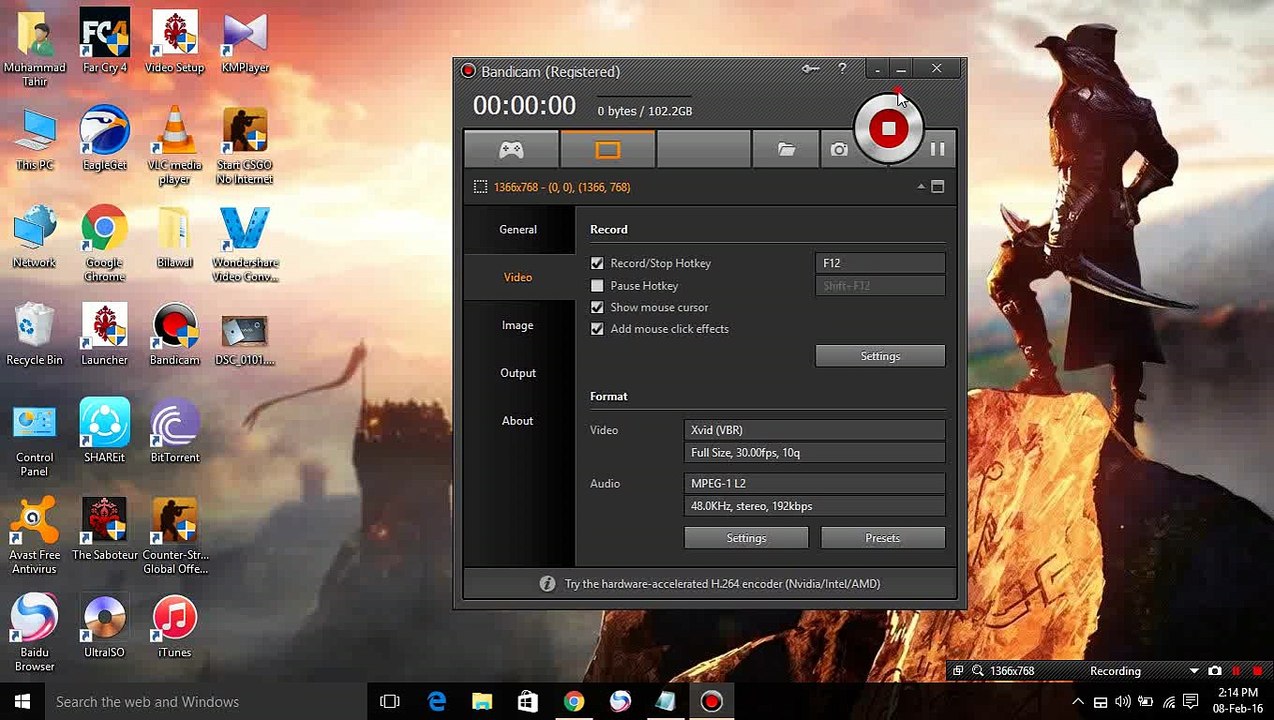Open Counter-Strike Global Offensive desktop icon
This screenshot has width=1274, height=720.
[x=174, y=536]
